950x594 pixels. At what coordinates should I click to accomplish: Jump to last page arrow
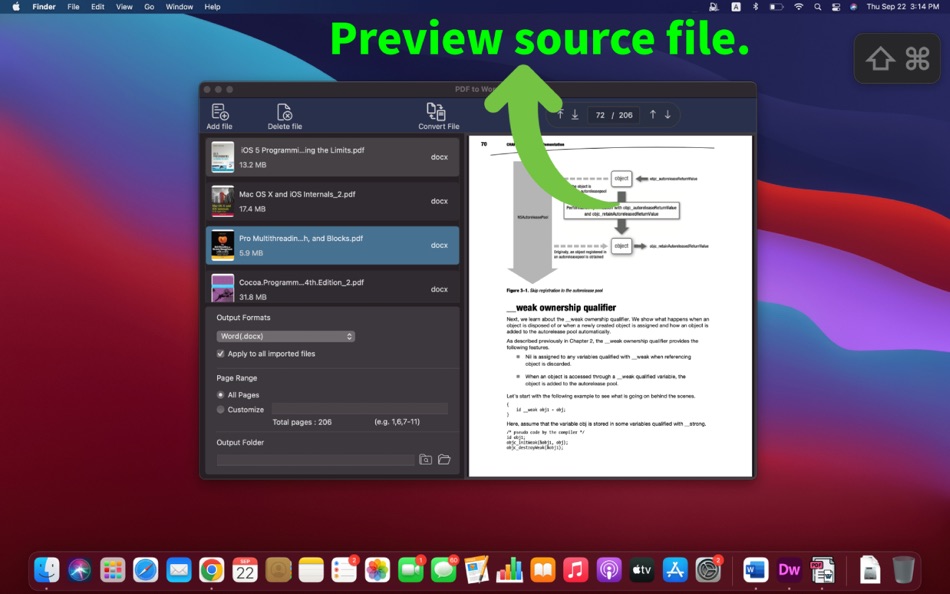pyautogui.click(x=575, y=114)
